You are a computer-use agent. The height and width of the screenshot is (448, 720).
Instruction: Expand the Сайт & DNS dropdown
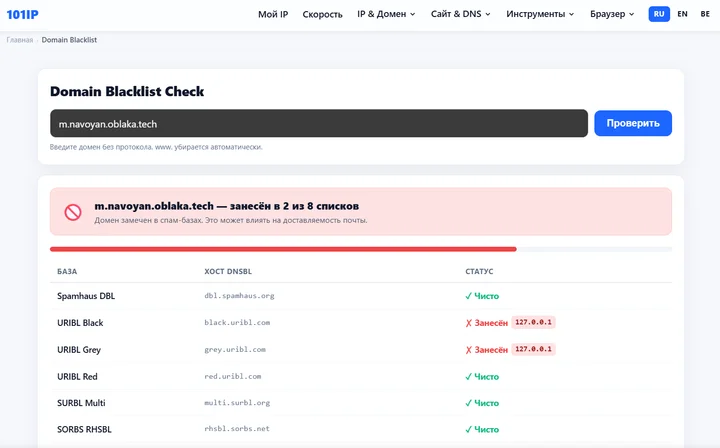[x=461, y=14]
